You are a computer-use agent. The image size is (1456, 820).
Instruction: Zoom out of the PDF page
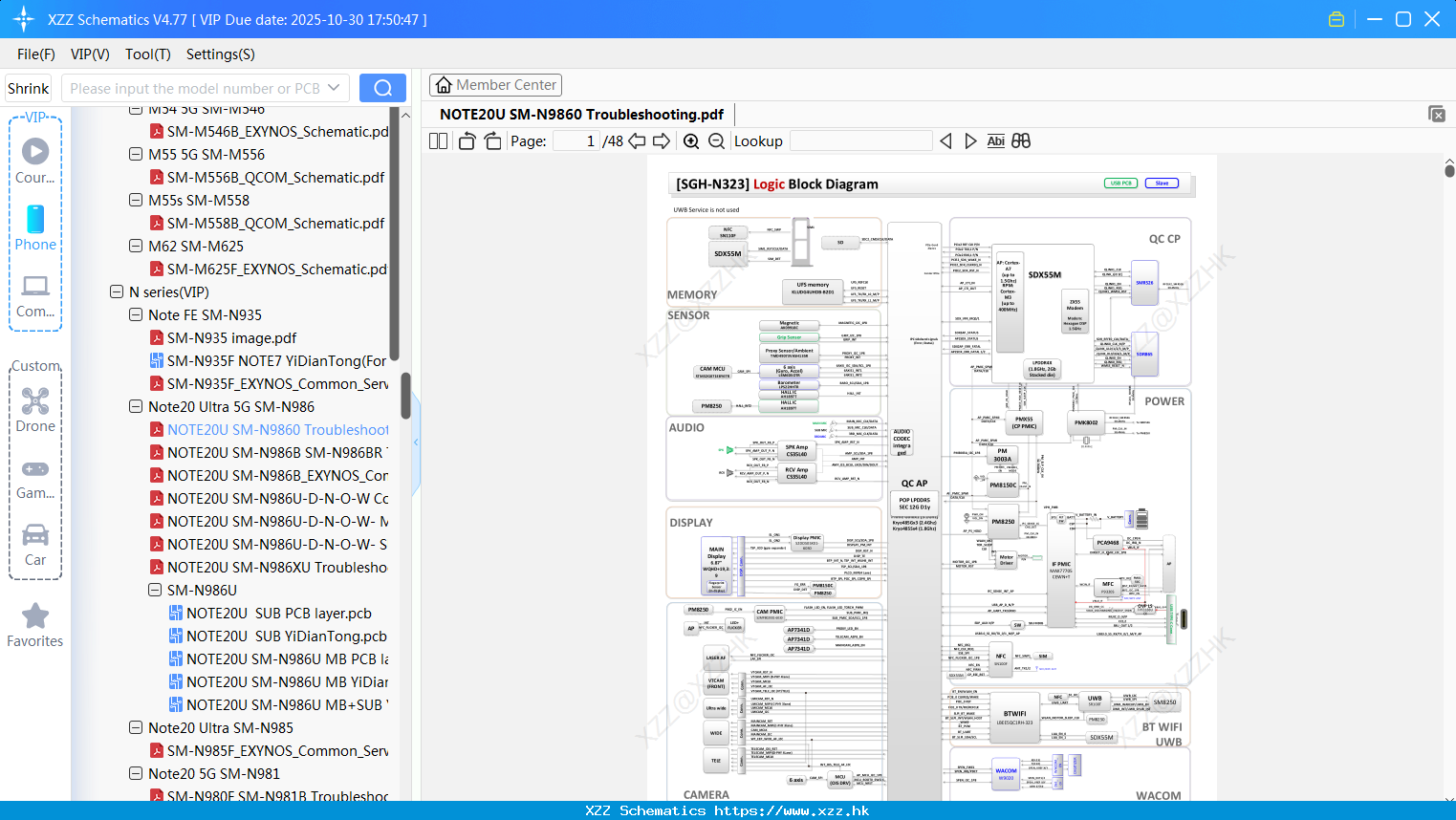716,140
